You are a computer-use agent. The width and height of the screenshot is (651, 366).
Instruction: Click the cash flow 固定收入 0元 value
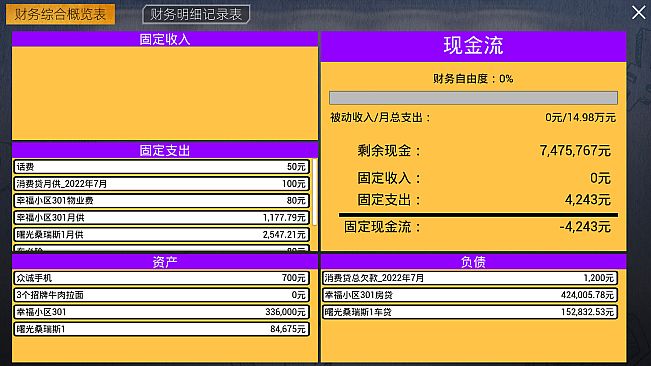pos(600,178)
